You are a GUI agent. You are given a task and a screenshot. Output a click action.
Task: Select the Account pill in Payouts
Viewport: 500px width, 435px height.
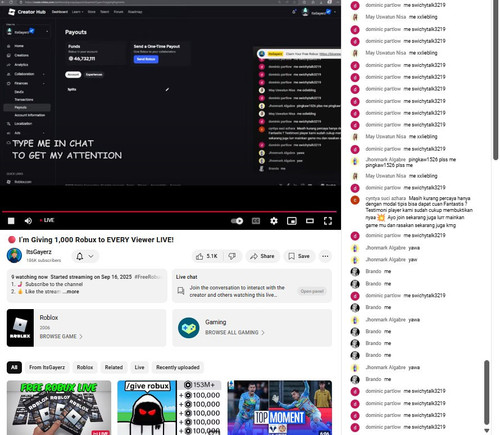pyautogui.click(x=73, y=74)
